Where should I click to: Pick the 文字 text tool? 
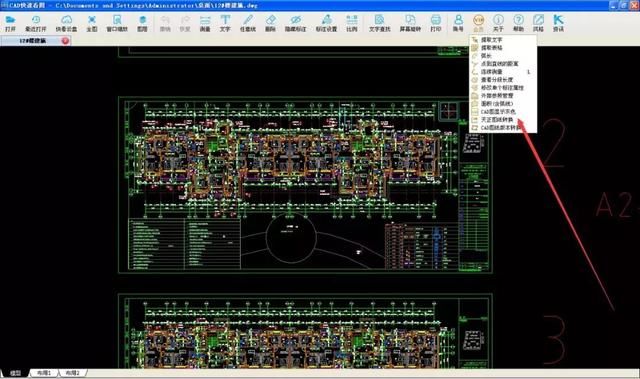point(225,23)
